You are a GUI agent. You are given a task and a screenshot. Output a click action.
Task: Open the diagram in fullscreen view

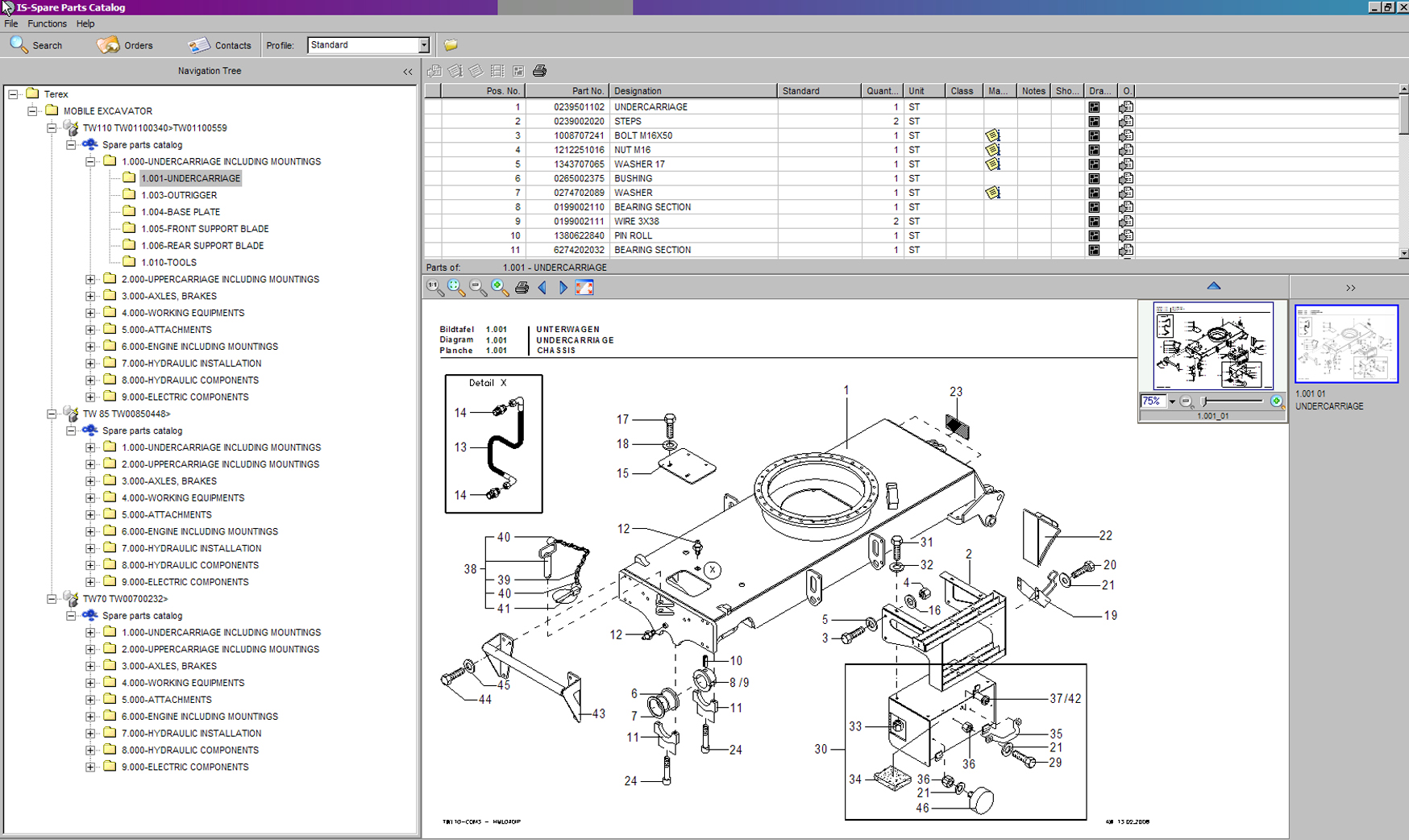tap(584, 288)
